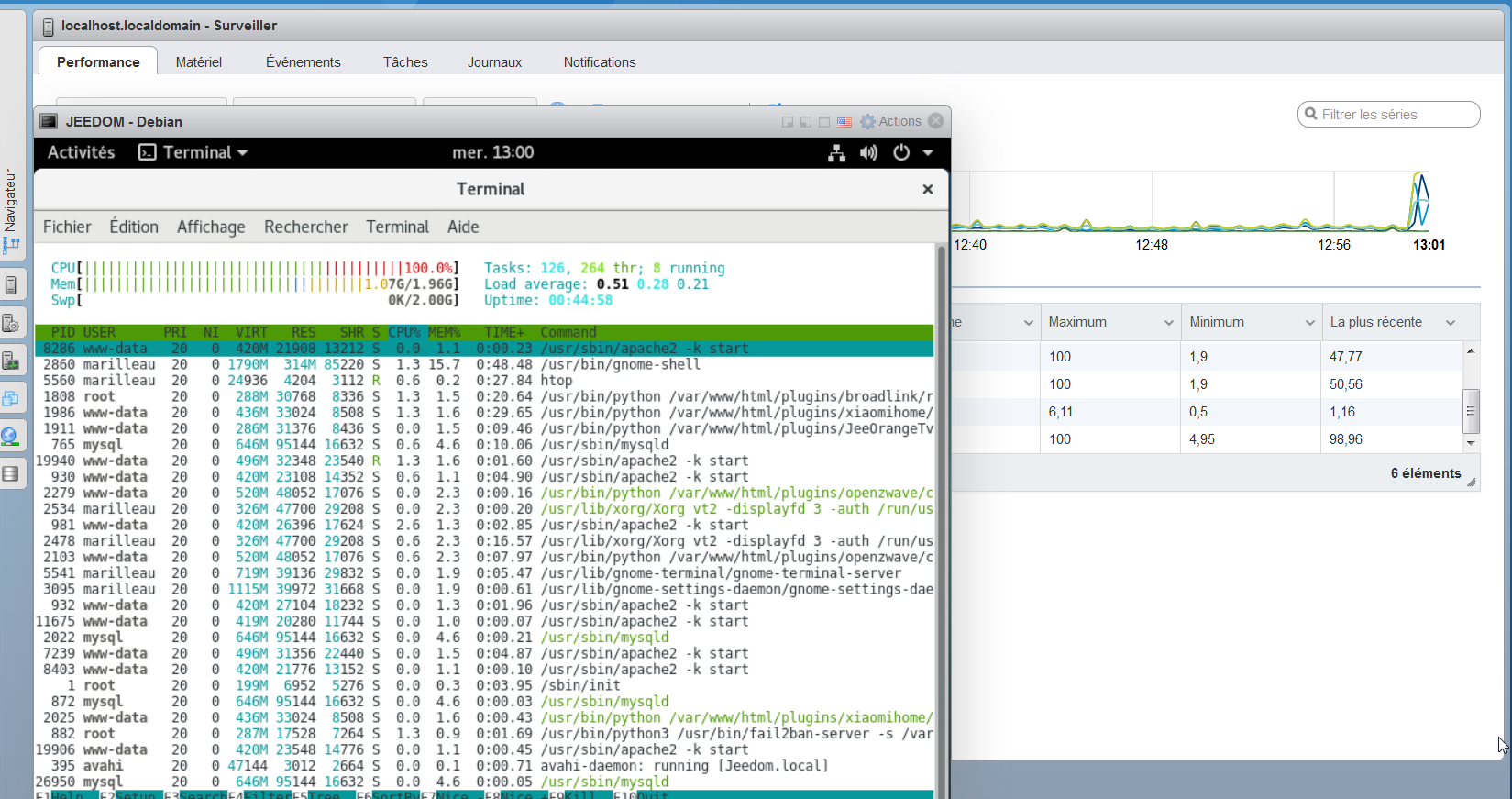Click the JEEDOM console window icon in title bar

click(49, 121)
